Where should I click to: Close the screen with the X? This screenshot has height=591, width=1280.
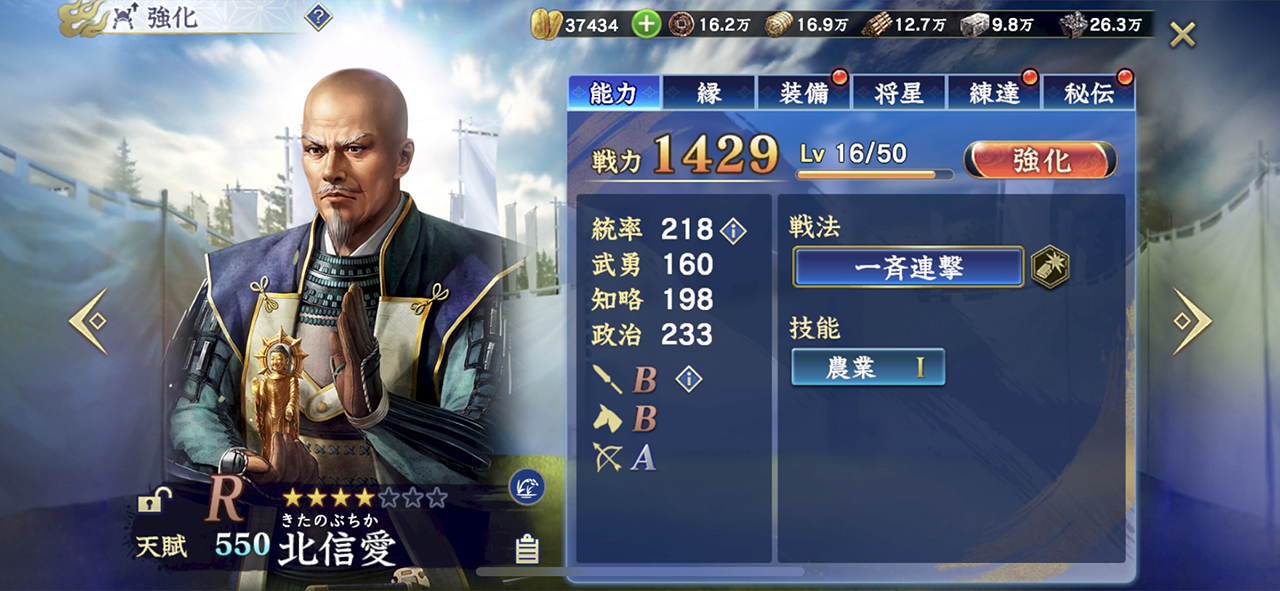1183,35
